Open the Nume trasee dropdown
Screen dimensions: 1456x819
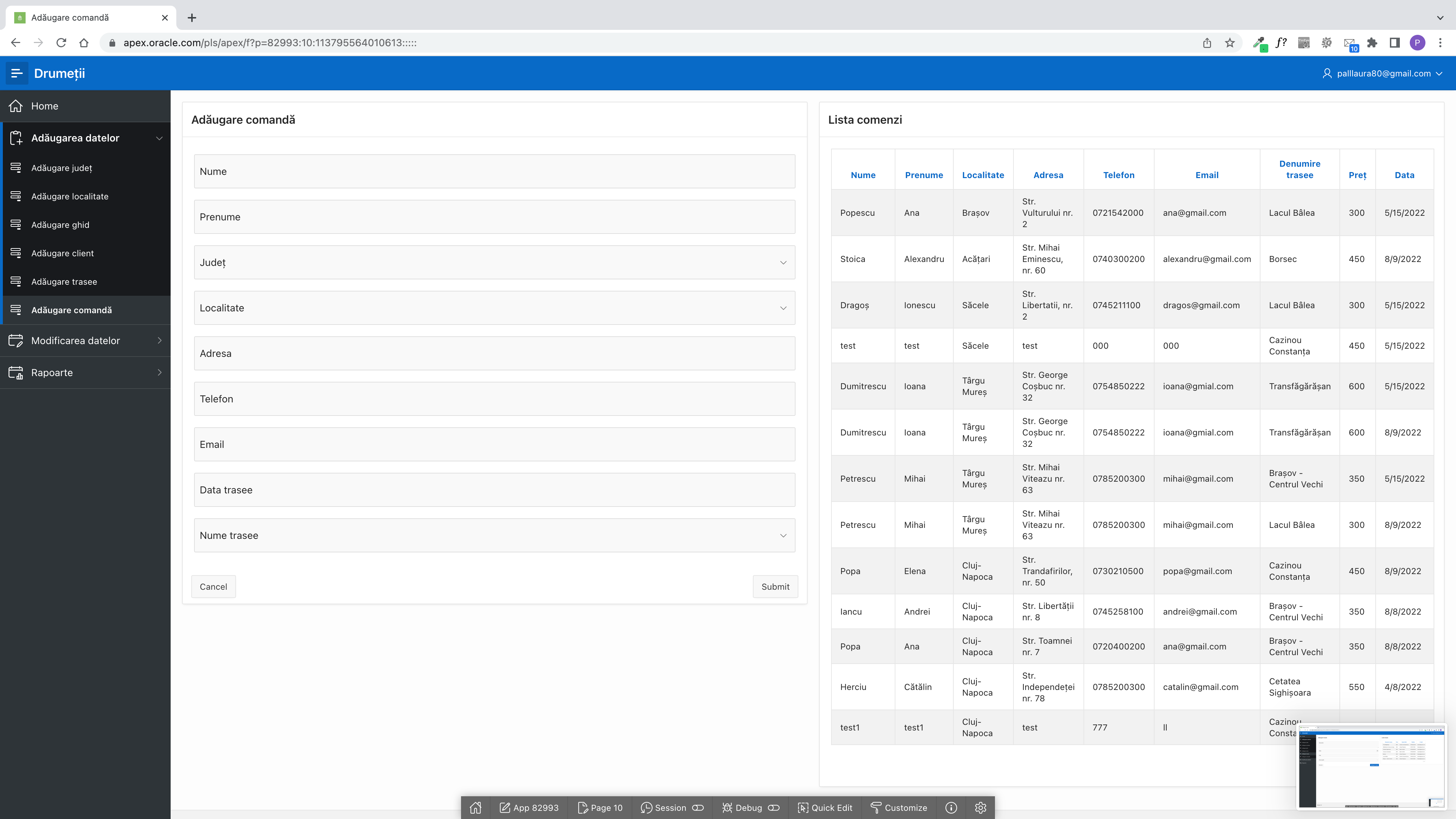783,535
